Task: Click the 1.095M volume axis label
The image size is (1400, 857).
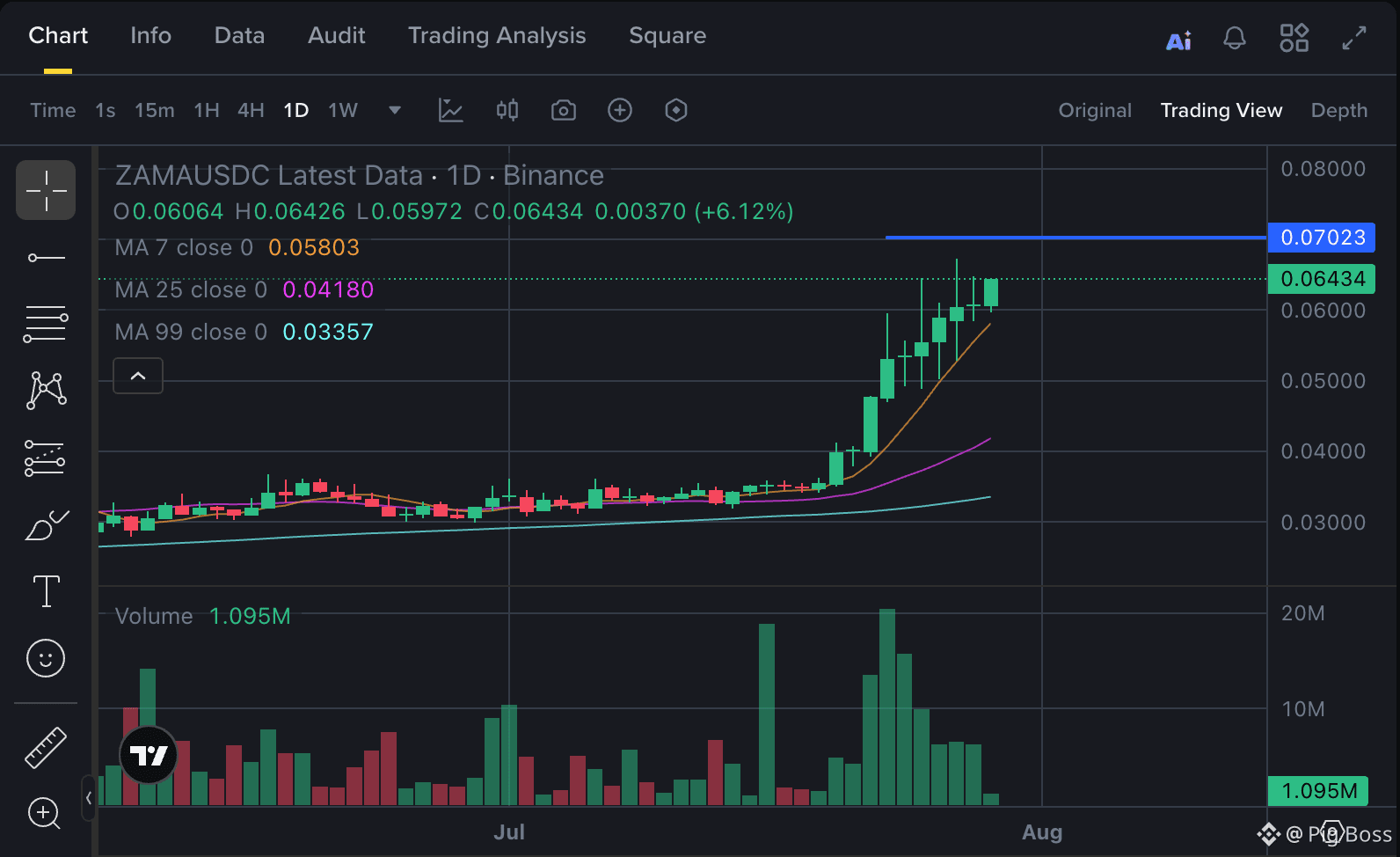Action: [1318, 791]
